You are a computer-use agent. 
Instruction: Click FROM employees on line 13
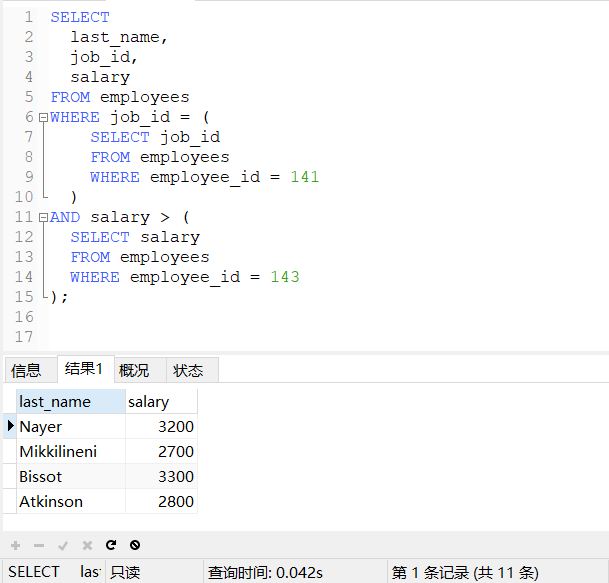click(x=140, y=257)
